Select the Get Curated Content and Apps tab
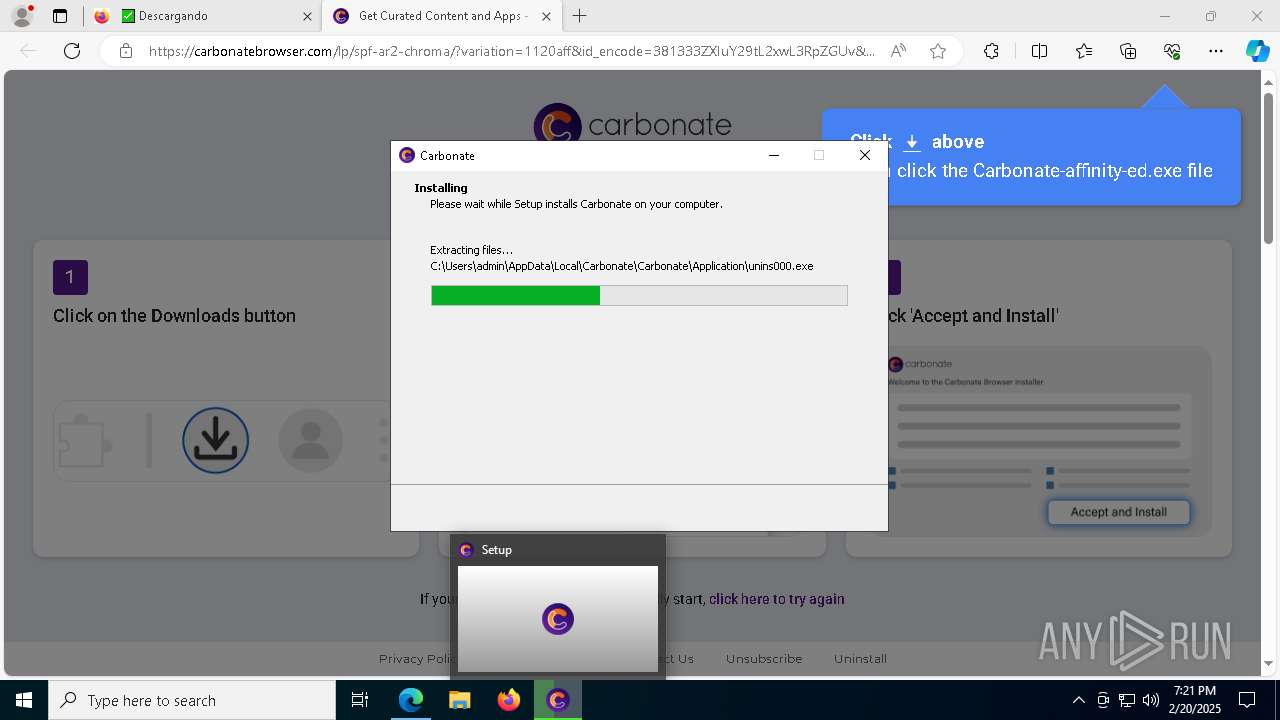Image resolution: width=1280 pixels, height=720 pixels. point(440,16)
